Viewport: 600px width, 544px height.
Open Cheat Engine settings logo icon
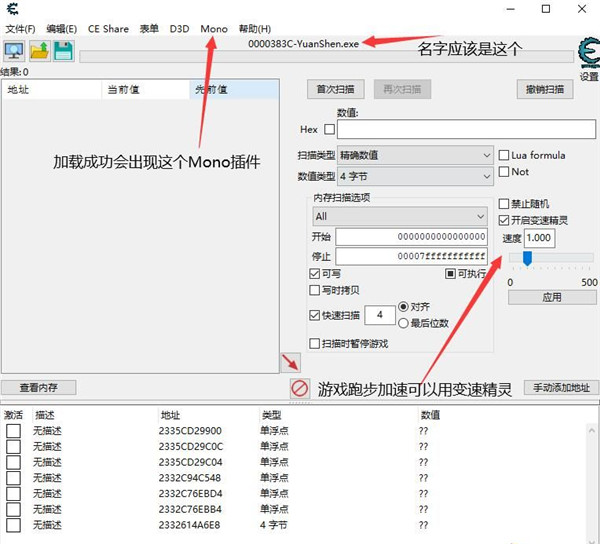589,54
